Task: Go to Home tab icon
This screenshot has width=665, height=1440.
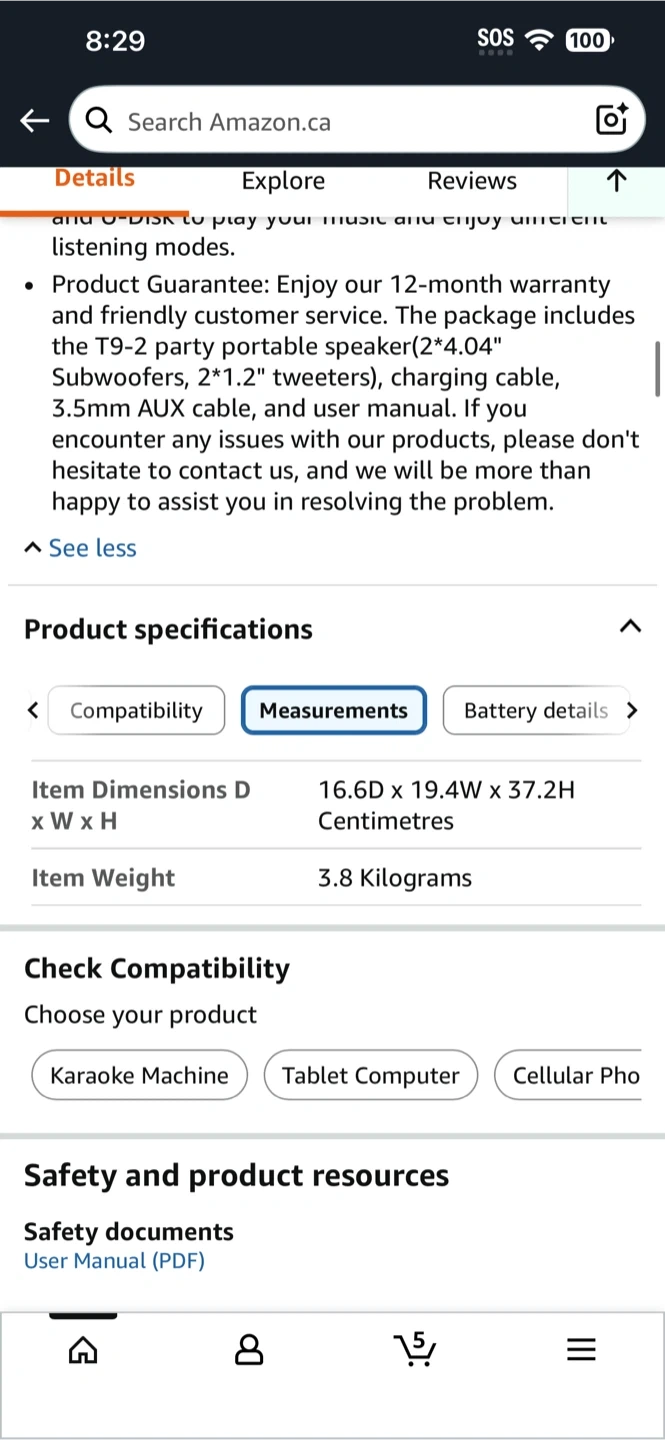Action: click(x=83, y=1351)
